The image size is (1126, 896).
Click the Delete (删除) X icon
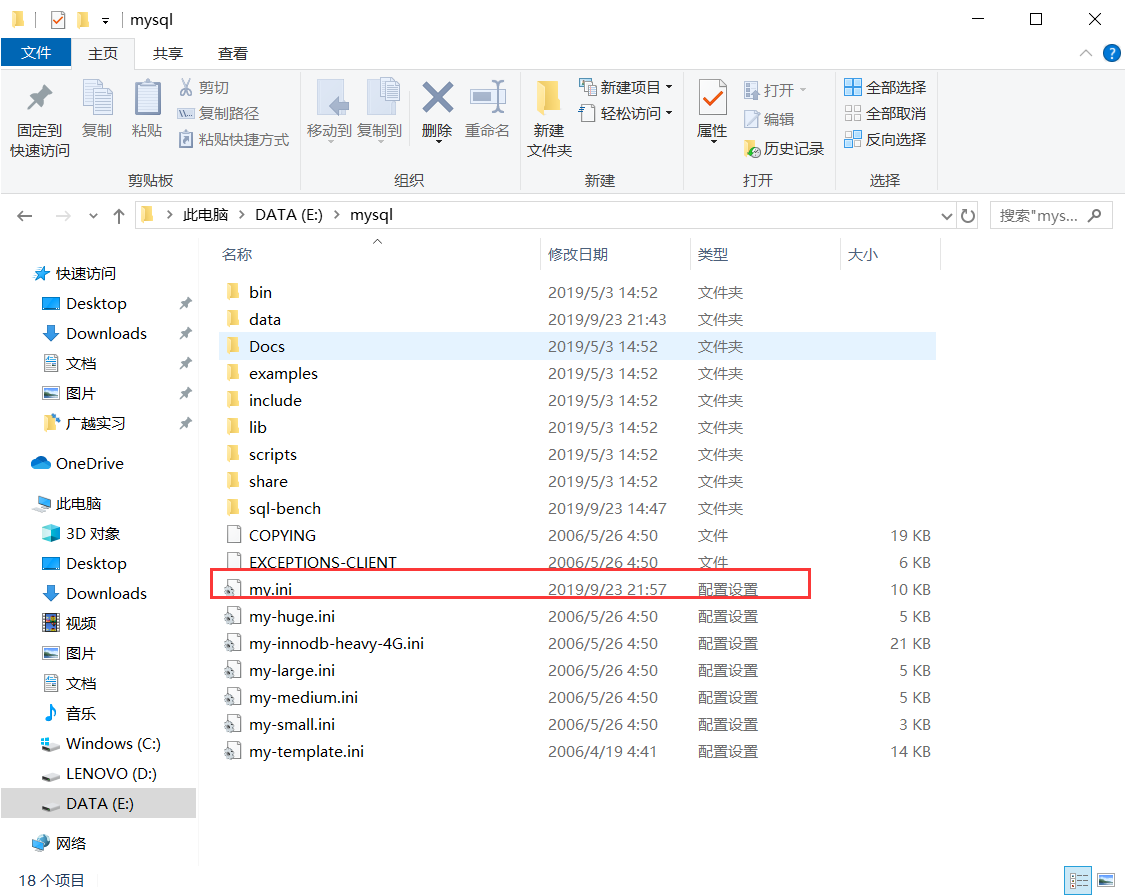[x=437, y=98]
